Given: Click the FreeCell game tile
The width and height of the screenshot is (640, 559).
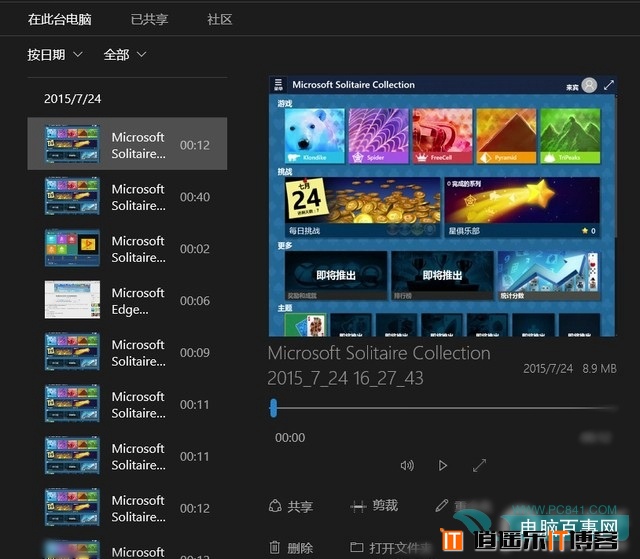Looking at the screenshot, I should point(442,136).
